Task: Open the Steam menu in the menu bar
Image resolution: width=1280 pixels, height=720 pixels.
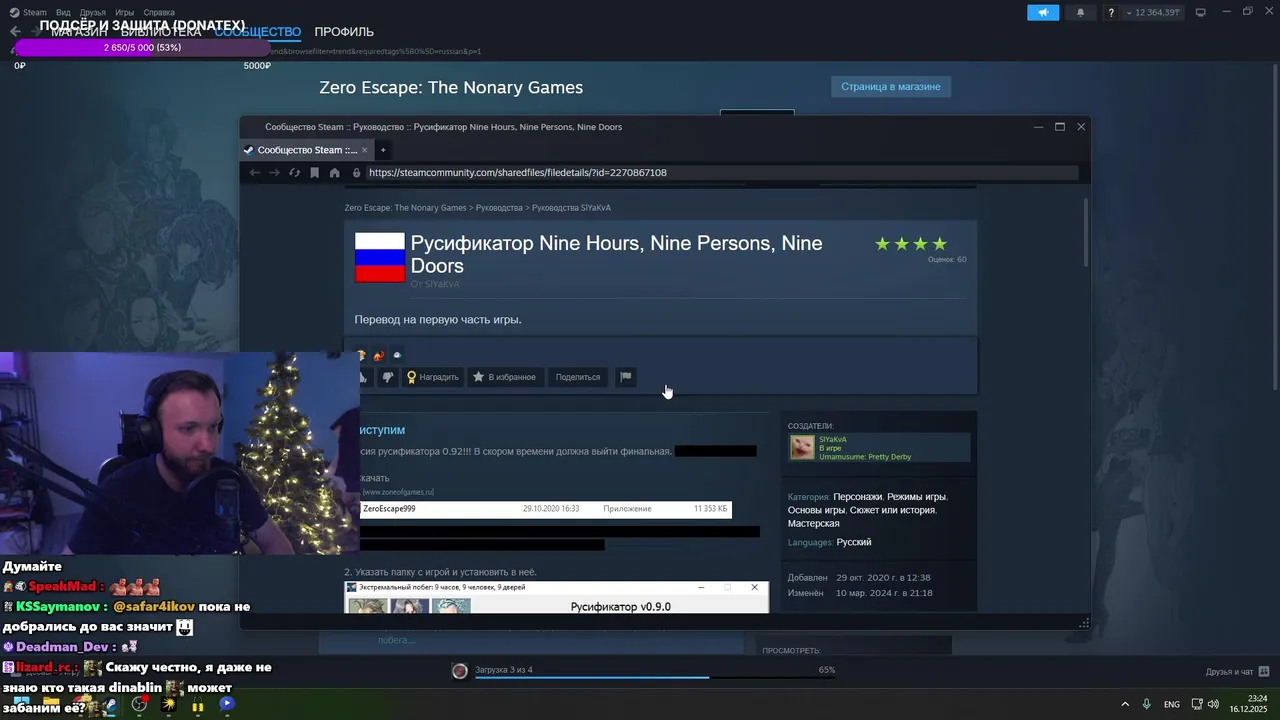Action: (x=35, y=12)
